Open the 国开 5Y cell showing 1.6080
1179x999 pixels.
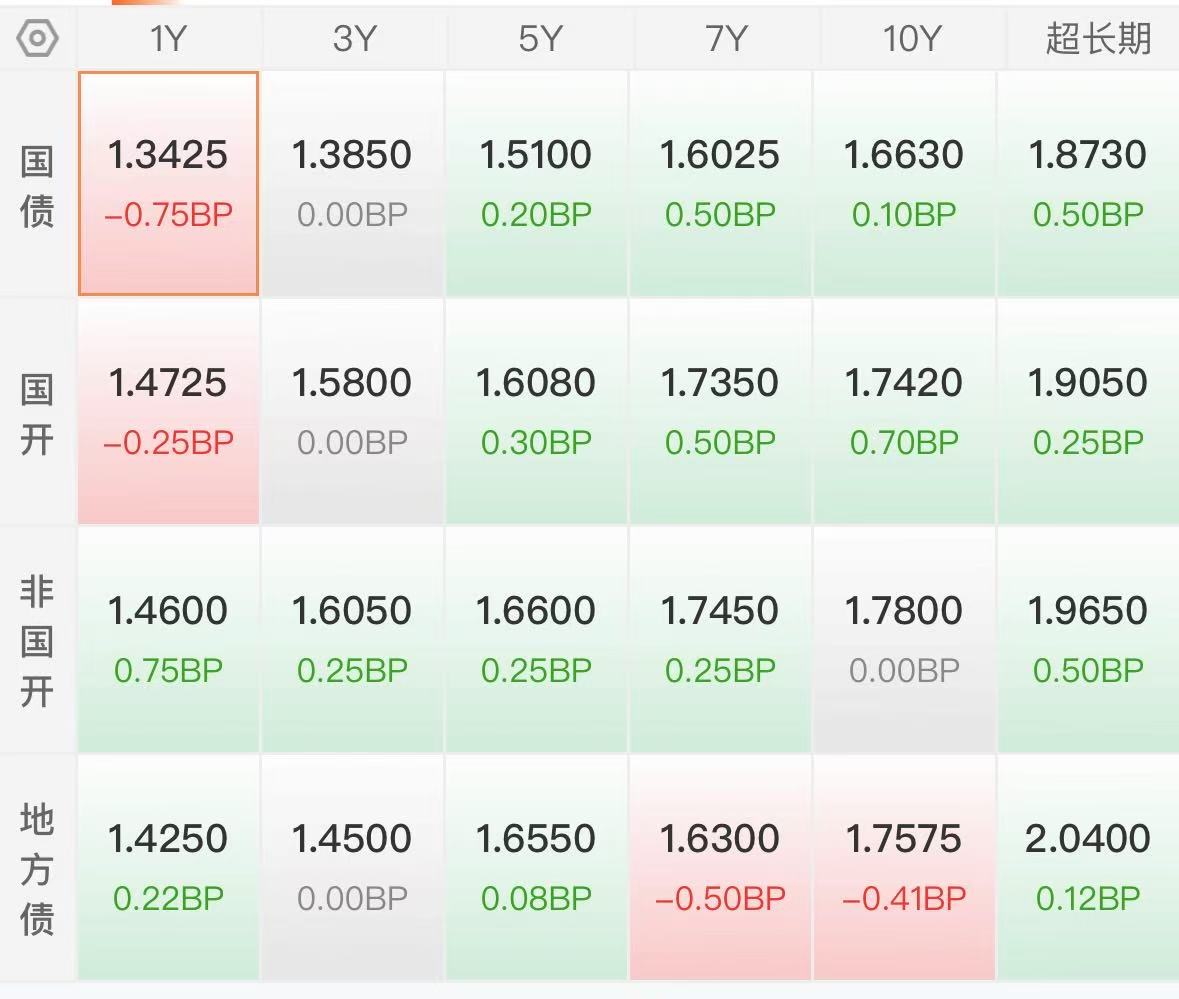pos(536,412)
